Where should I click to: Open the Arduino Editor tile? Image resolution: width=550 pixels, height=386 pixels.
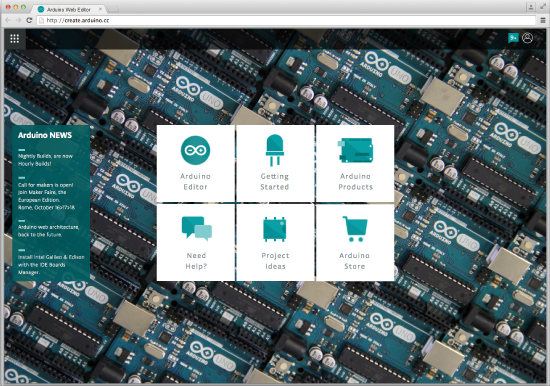pos(196,164)
